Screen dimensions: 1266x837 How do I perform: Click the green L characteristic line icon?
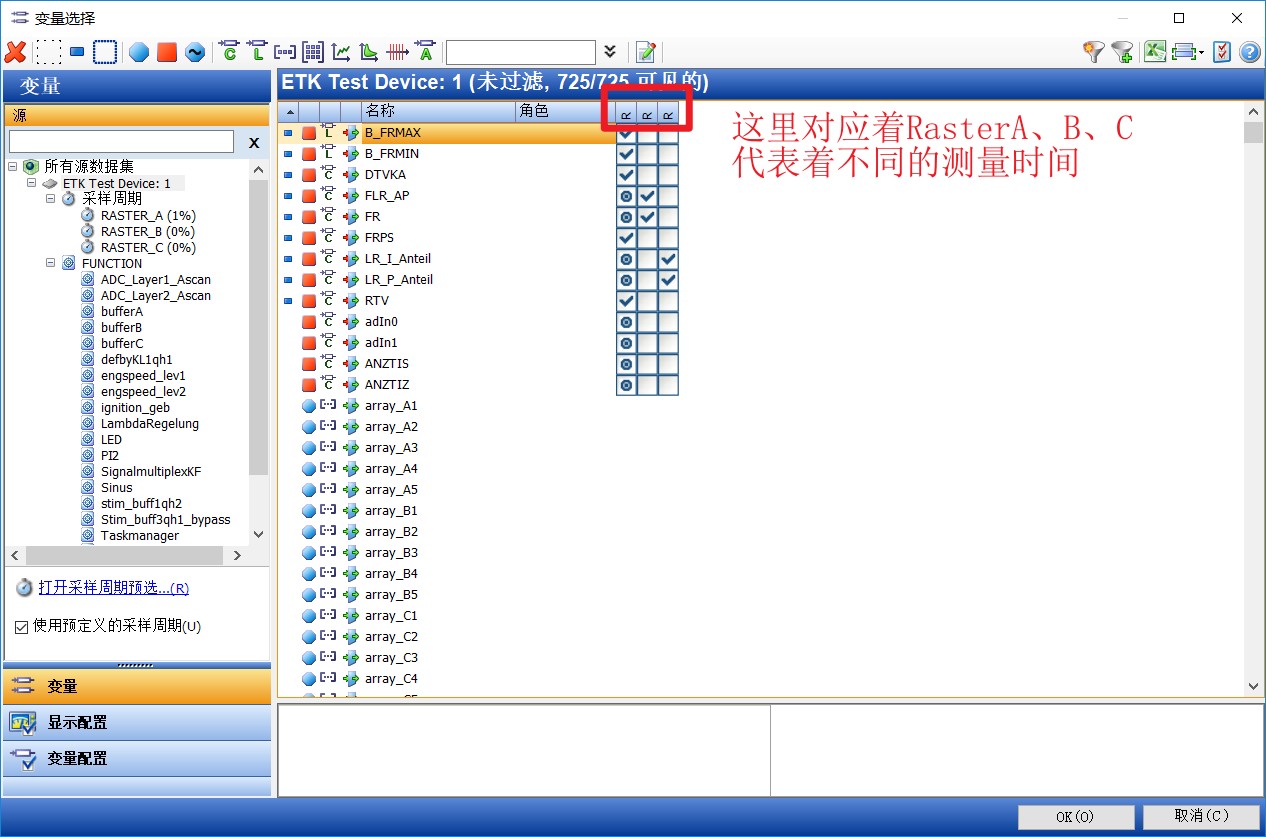click(258, 51)
